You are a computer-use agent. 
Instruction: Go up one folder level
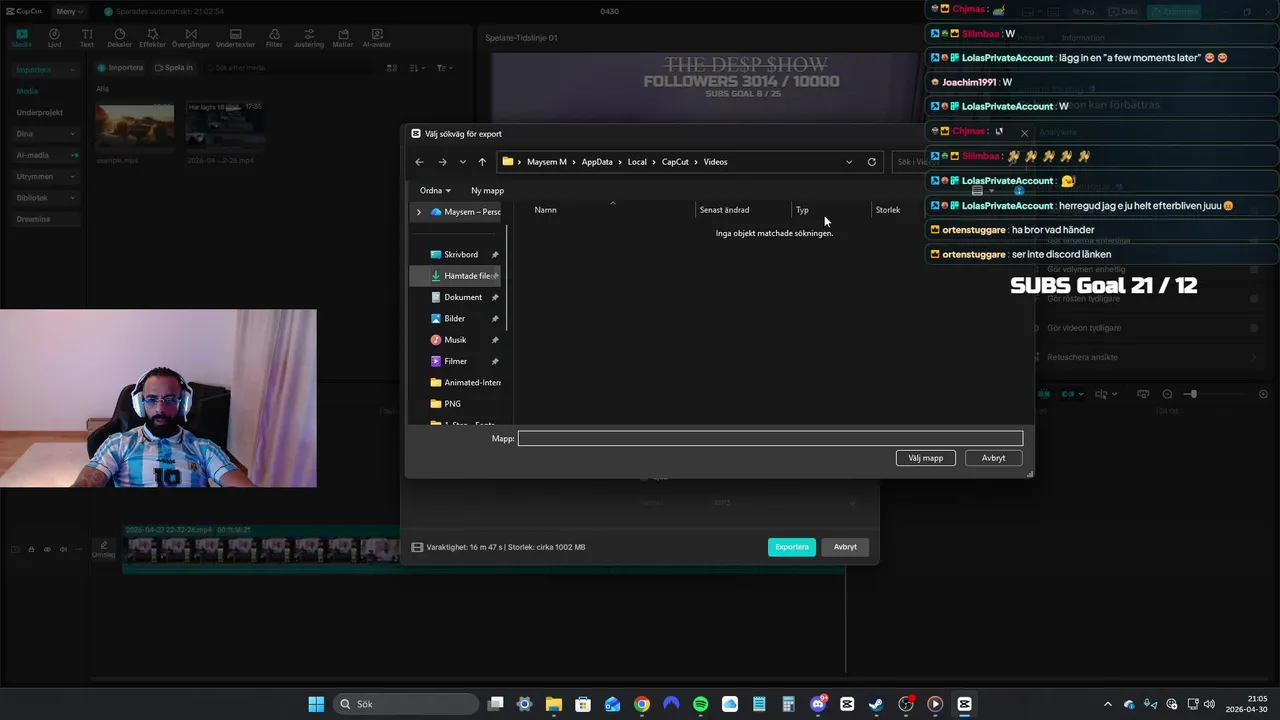(x=482, y=162)
